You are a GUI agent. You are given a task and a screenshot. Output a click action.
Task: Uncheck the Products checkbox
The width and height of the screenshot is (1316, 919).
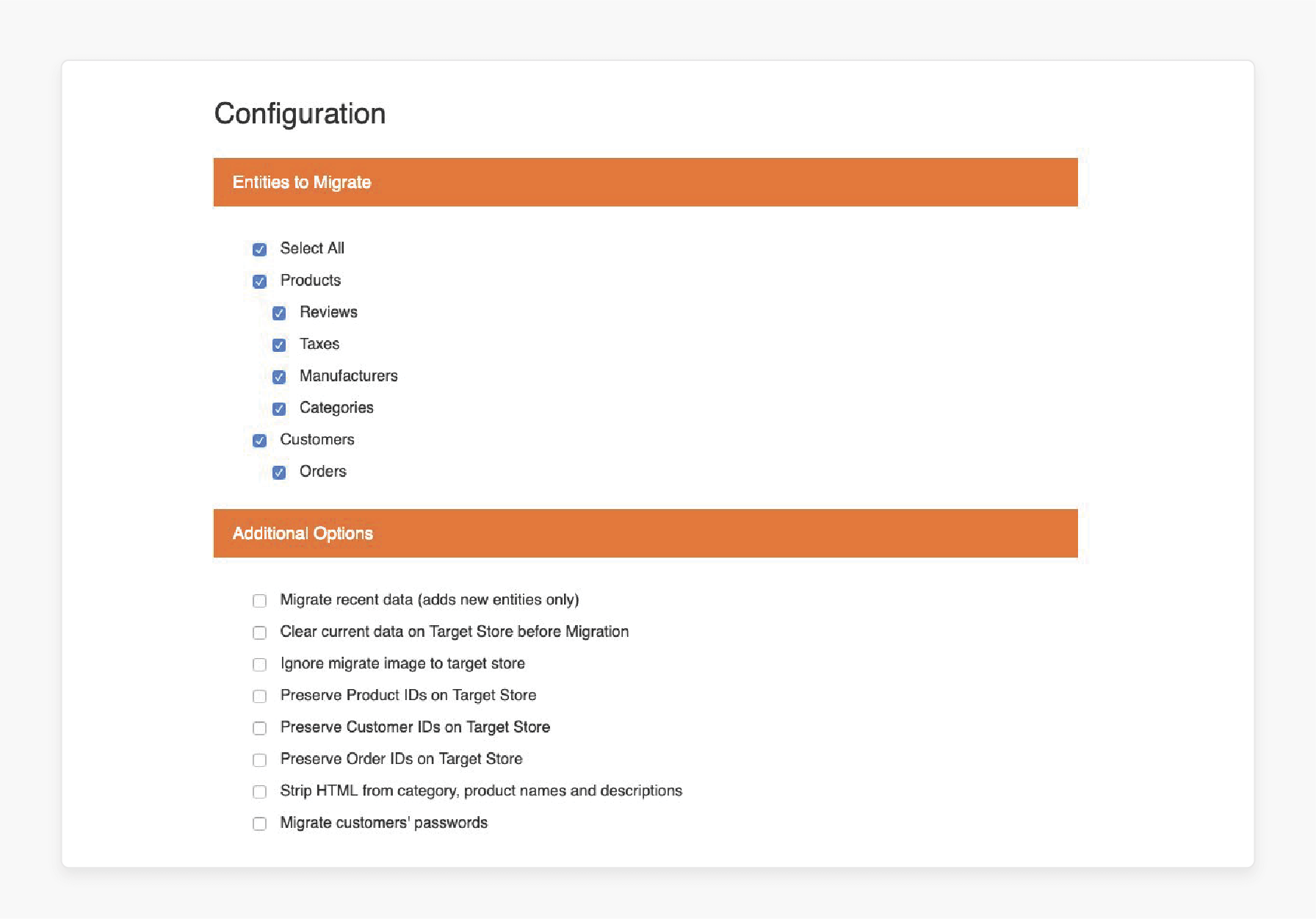click(259, 281)
